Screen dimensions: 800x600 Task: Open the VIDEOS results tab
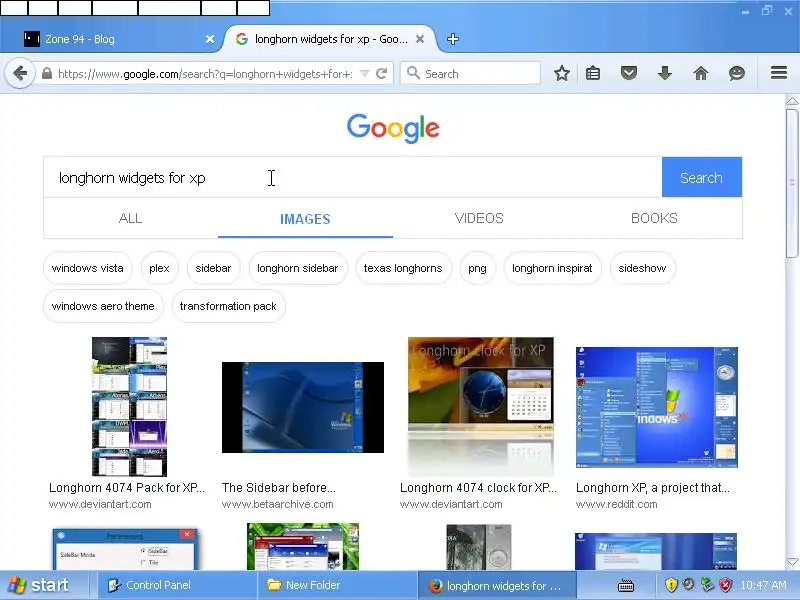click(479, 218)
